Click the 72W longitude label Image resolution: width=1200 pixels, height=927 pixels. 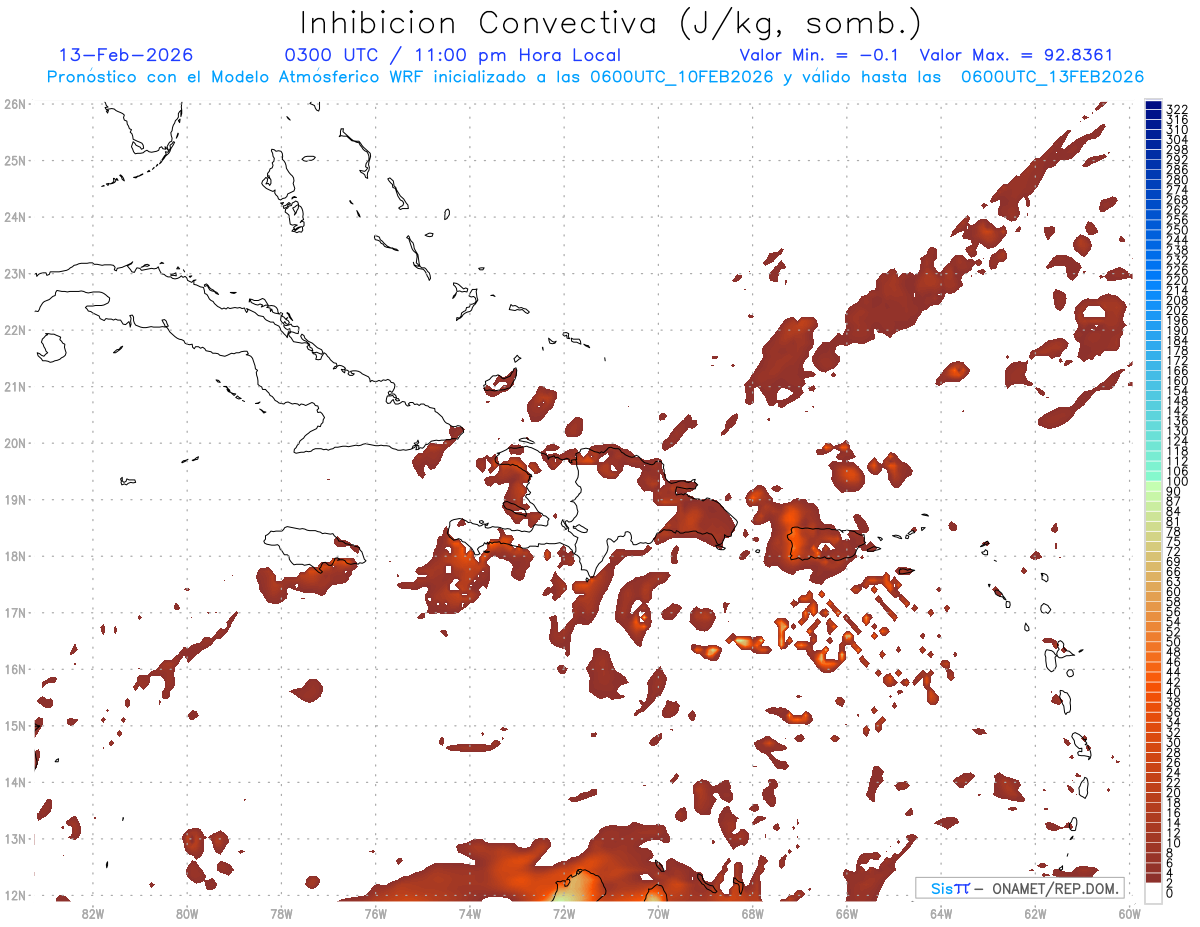coord(564,913)
